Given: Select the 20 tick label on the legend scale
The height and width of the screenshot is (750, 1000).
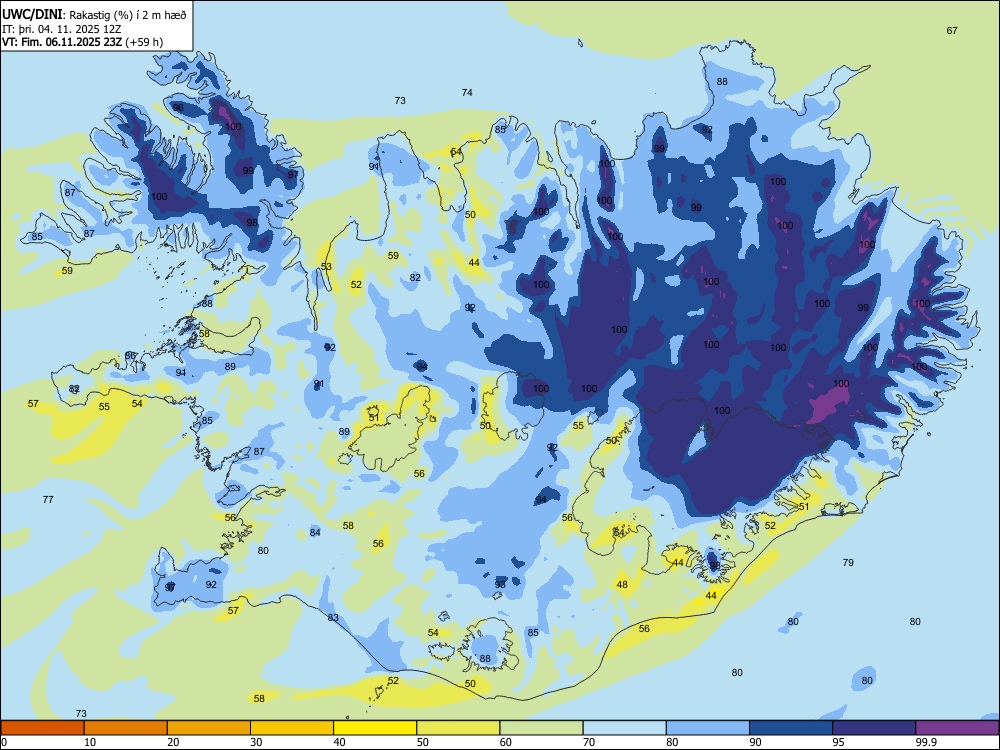Looking at the screenshot, I should [173, 742].
